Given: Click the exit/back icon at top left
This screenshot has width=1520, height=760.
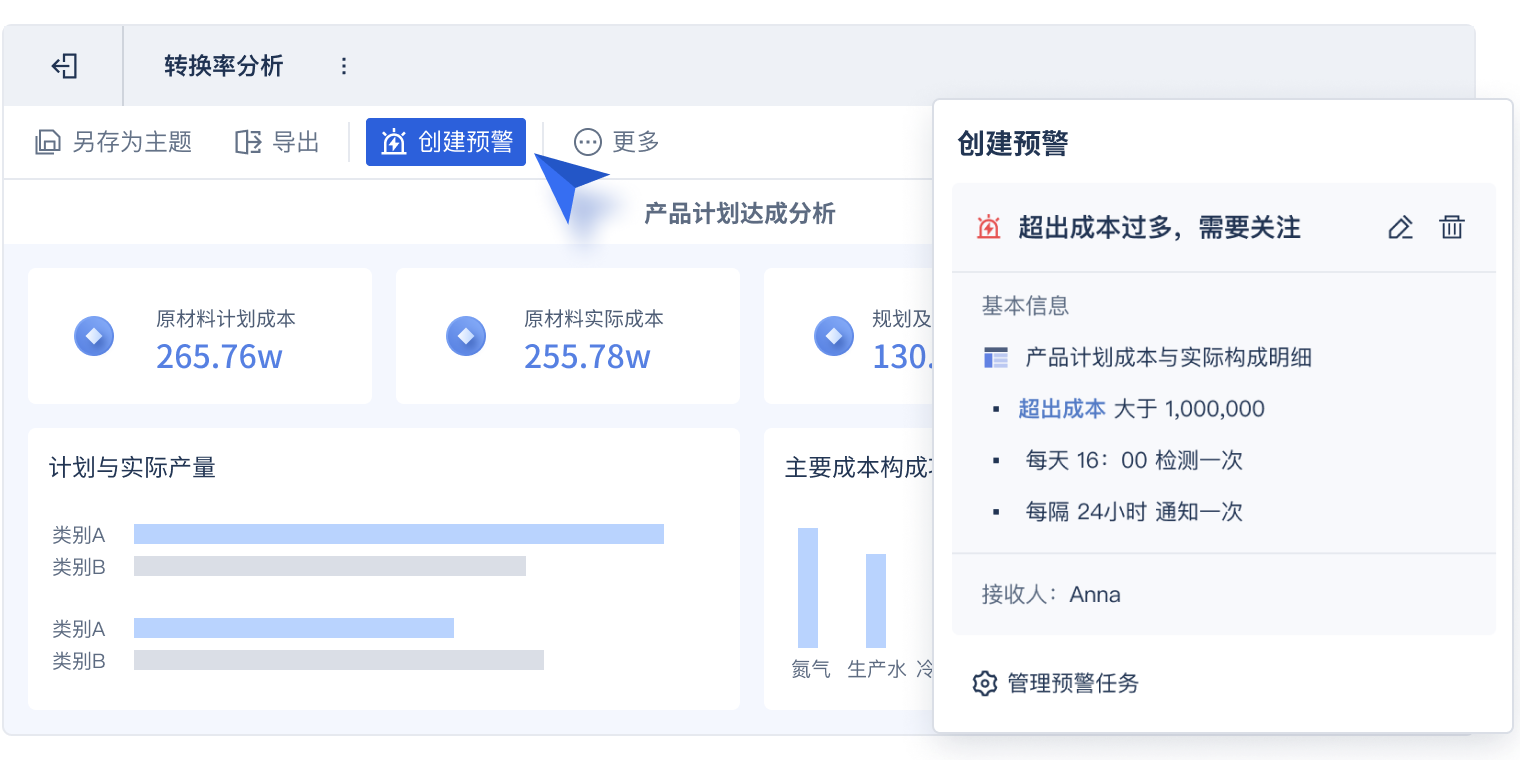Looking at the screenshot, I should (x=64, y=67).
